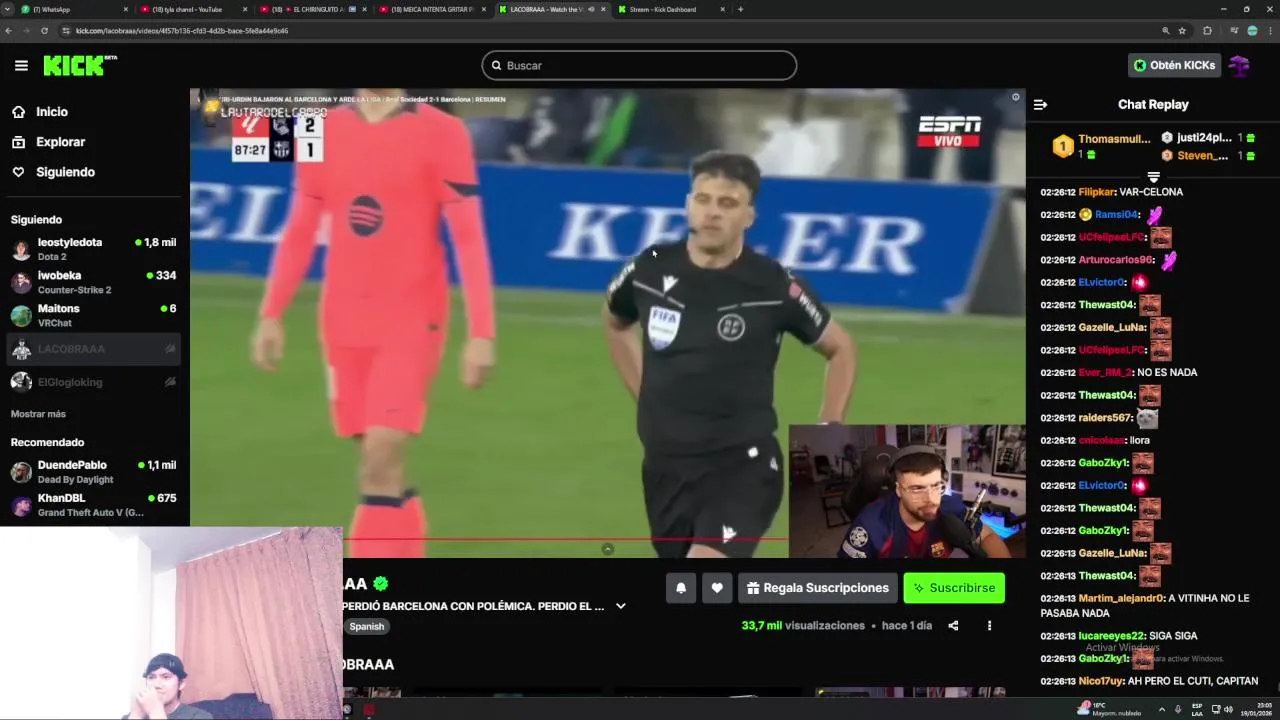Viewport: 1280px width, 720px height.
Task: Open the three-dot video options menu
Action: click(989, 626)
